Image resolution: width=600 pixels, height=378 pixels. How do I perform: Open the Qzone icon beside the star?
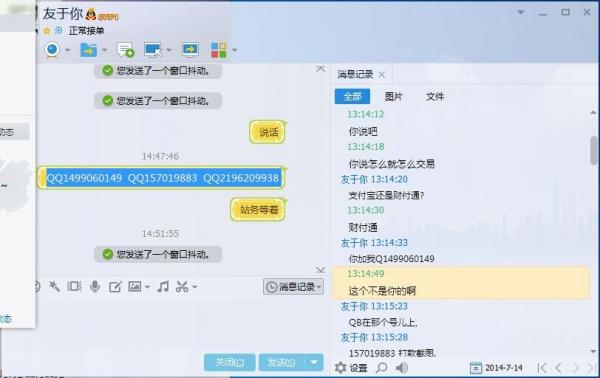pyautogui.click(x=58, y=31)
